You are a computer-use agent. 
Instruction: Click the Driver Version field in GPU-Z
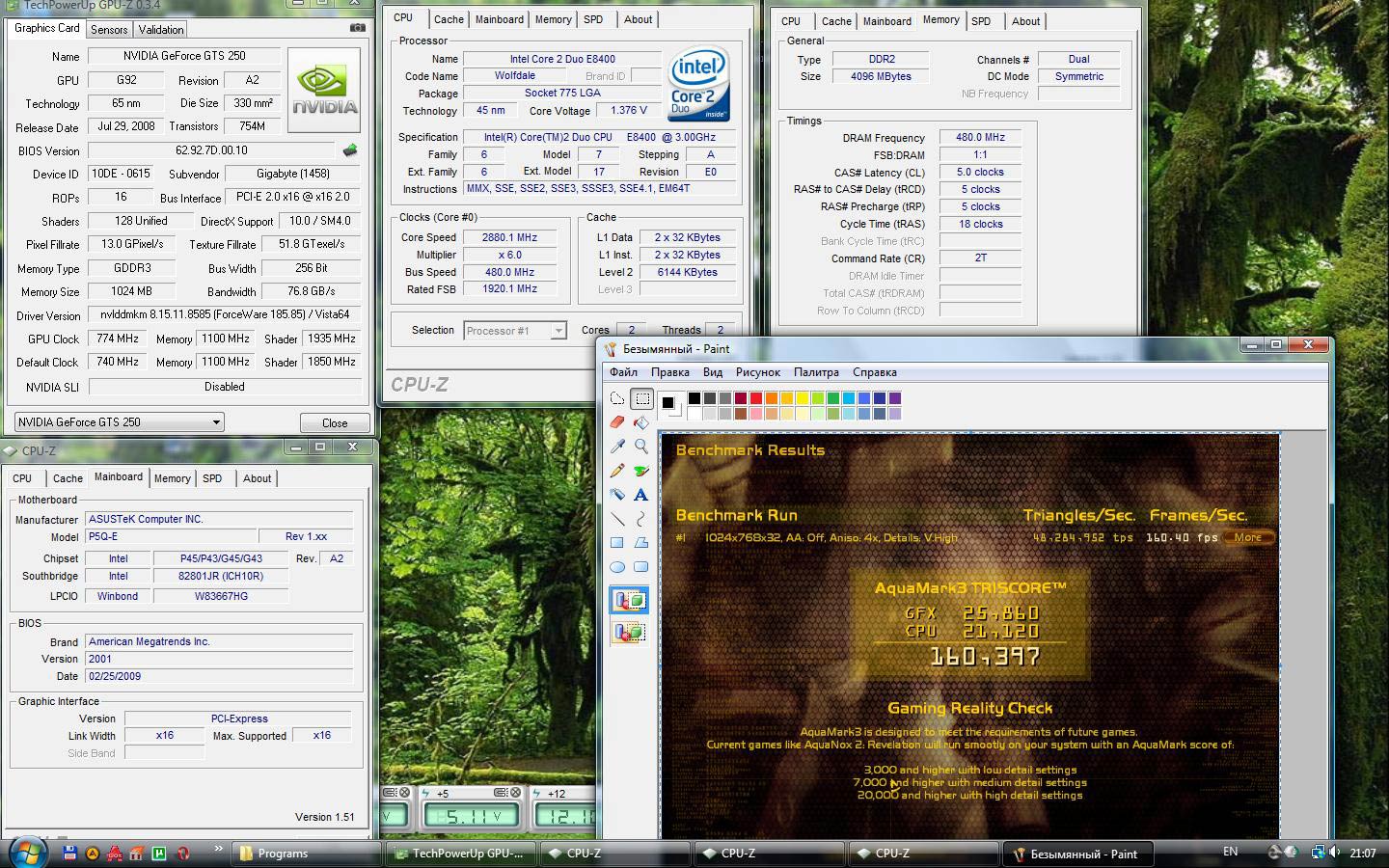click(225, 315)
